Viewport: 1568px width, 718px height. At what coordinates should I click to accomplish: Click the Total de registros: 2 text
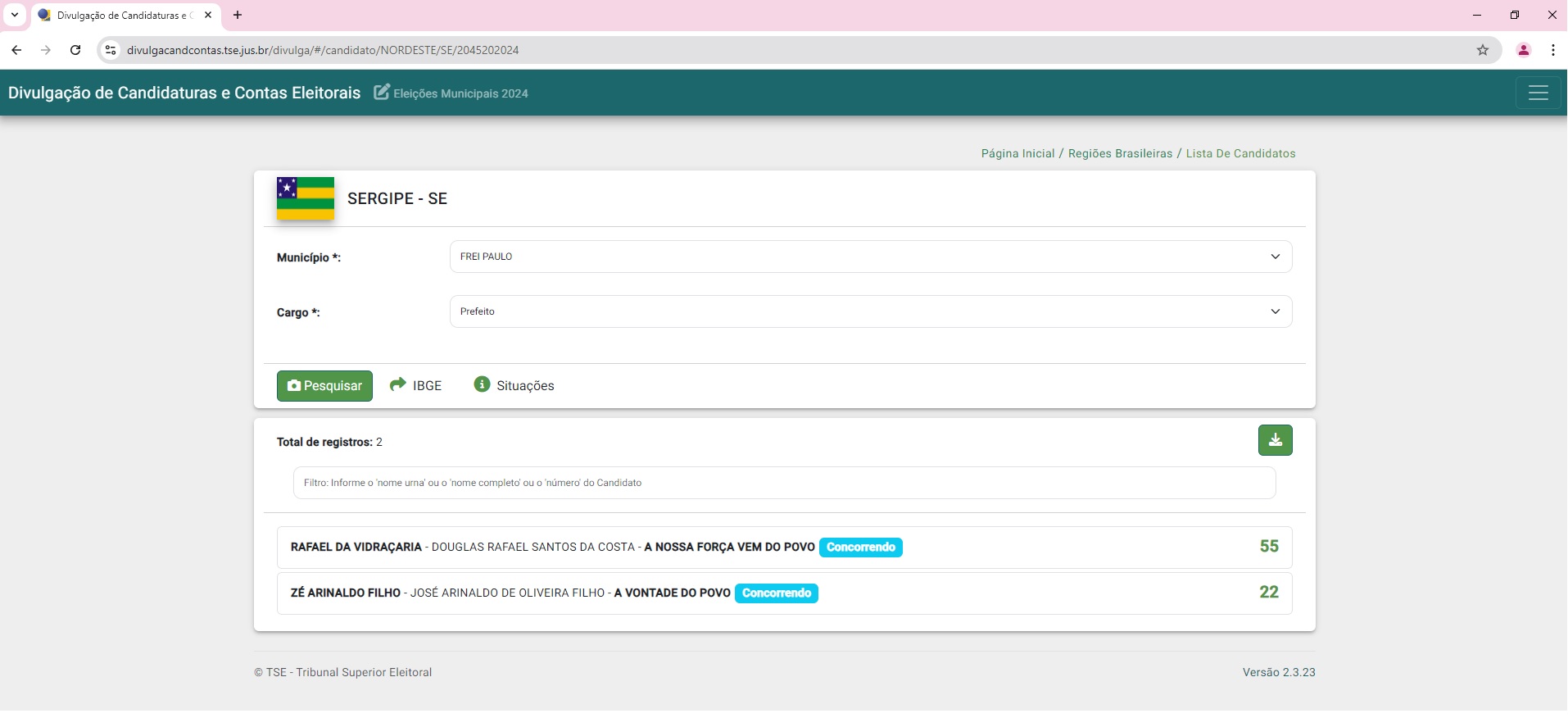329,442
